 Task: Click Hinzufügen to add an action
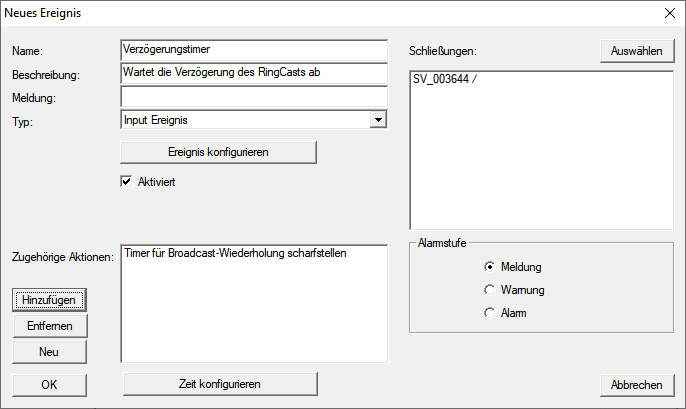(50, 299)
